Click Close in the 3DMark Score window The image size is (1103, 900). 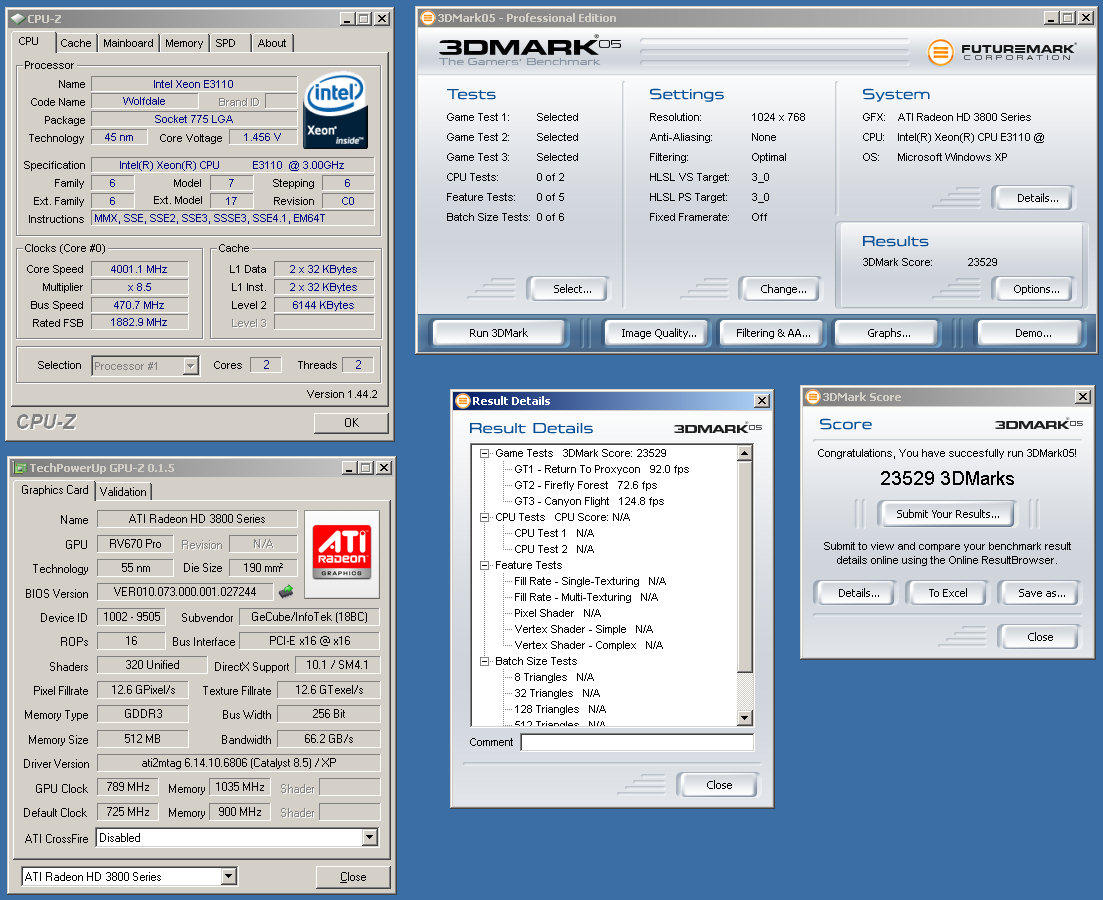(x=1039, y=637)
